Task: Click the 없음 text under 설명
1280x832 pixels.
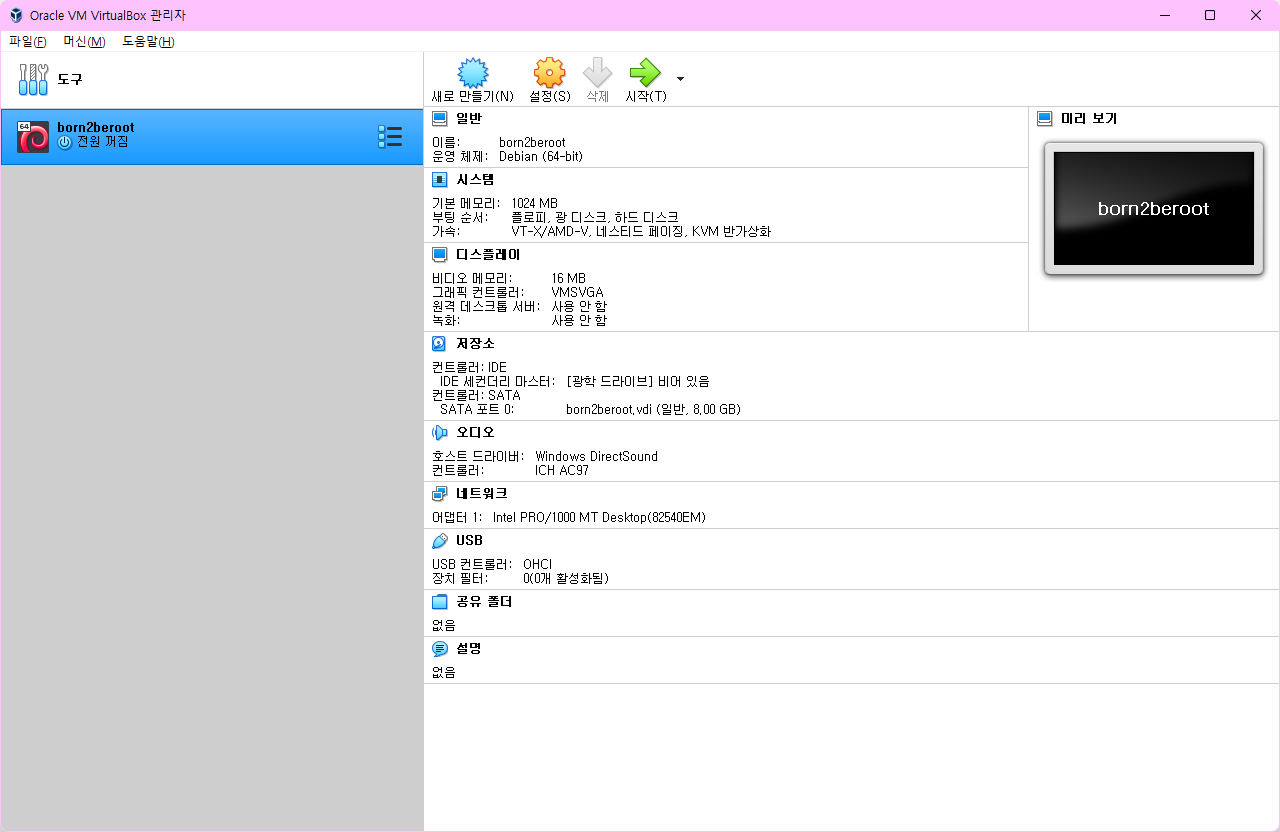Action: (443, 672)
